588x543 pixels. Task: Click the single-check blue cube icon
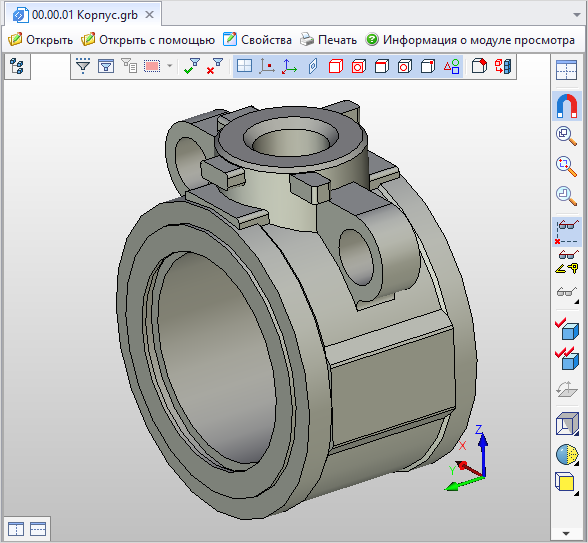[567, 329]
